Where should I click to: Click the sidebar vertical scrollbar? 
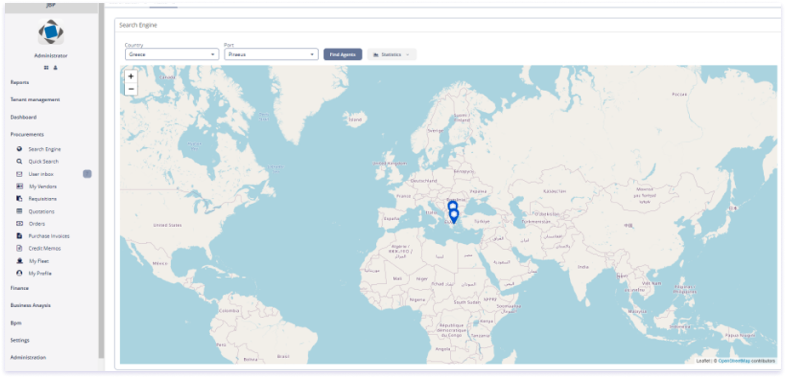pyautogui.click(x=101, y=180)
